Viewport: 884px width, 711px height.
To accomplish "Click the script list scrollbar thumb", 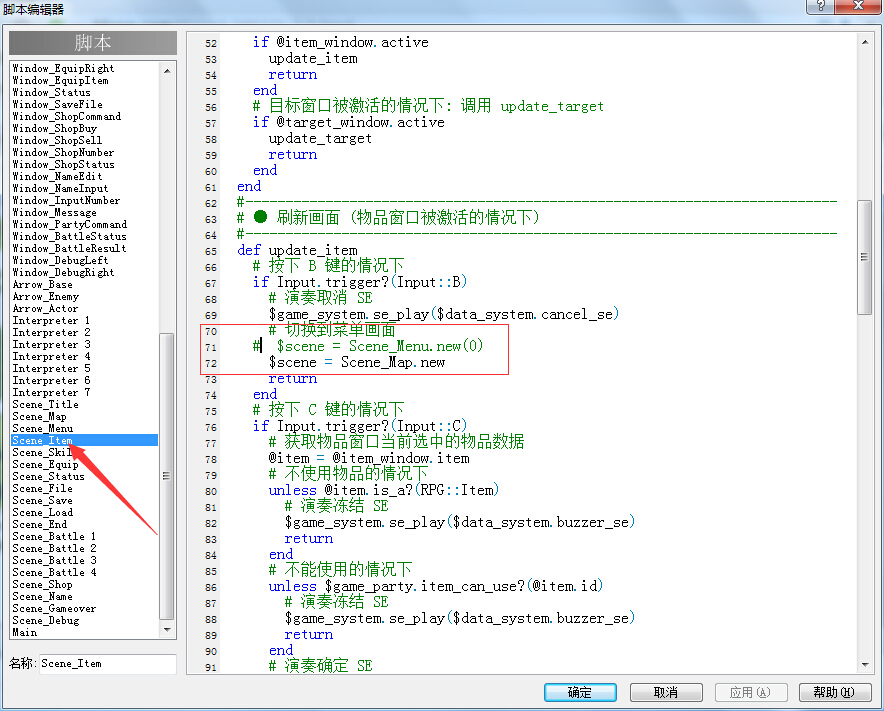I will pyautogui.click(x=167, y=476).
